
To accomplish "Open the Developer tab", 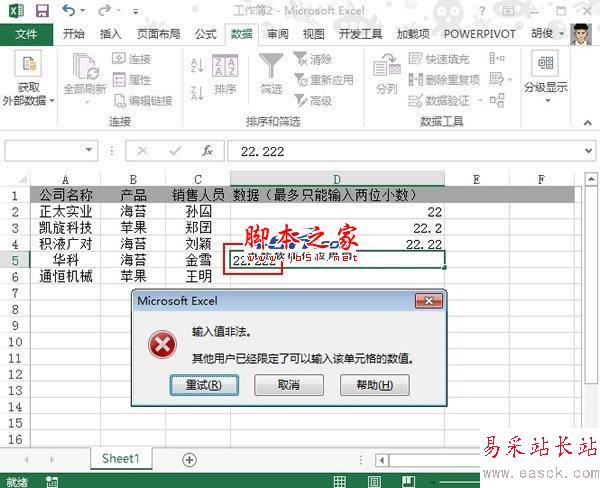I will pyautogui.click(x=360, y=34).
